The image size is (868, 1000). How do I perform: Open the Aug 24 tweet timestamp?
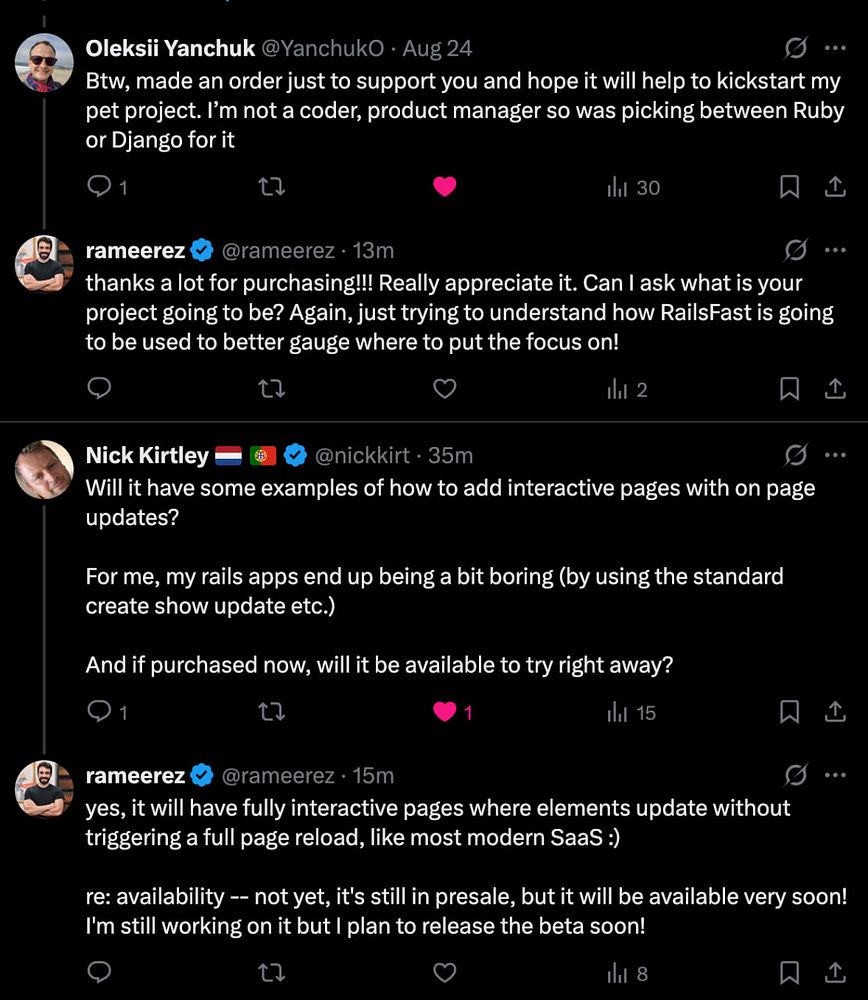(439, 48)
